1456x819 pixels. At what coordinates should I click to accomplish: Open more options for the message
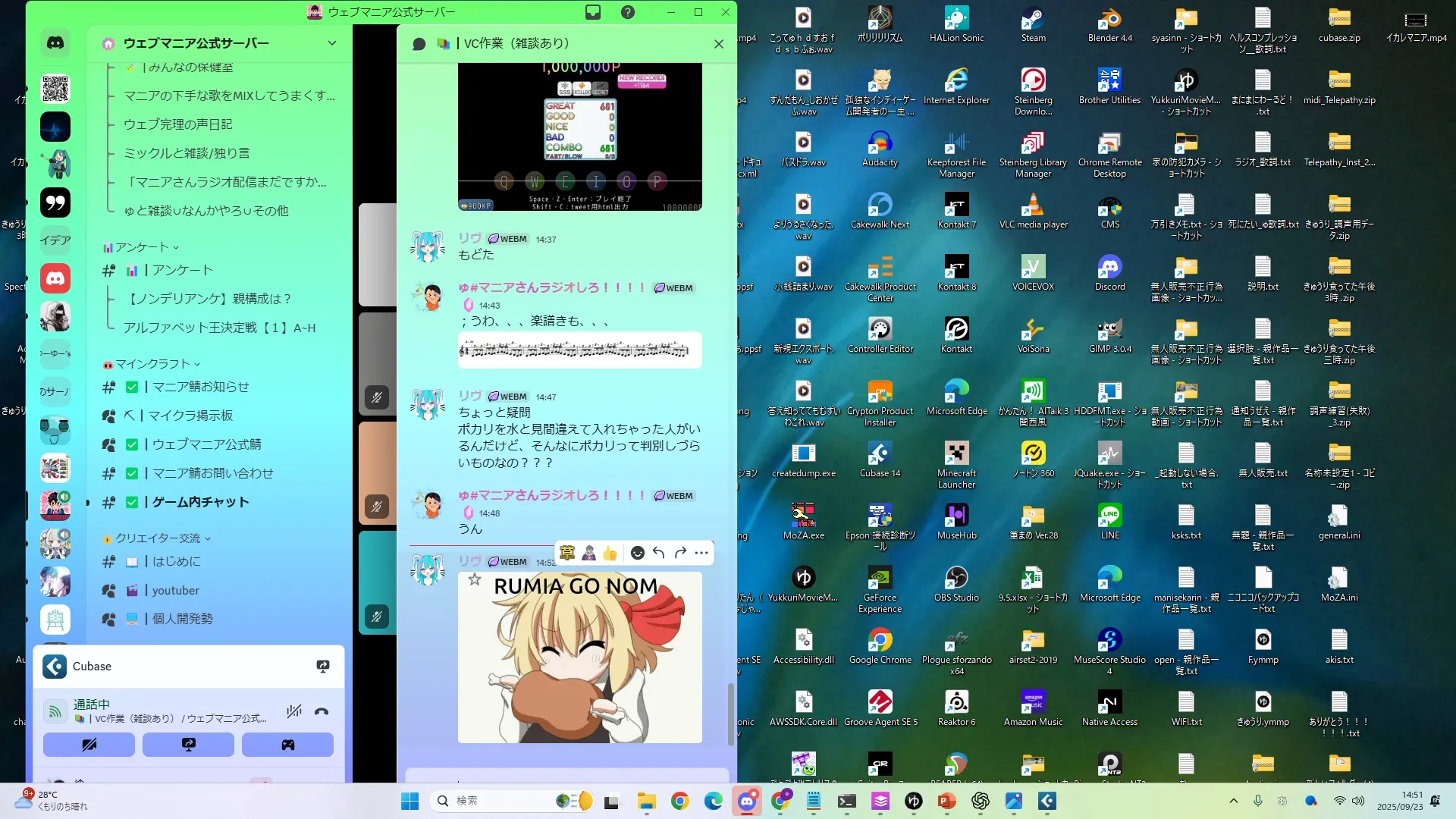click(701, 553)
